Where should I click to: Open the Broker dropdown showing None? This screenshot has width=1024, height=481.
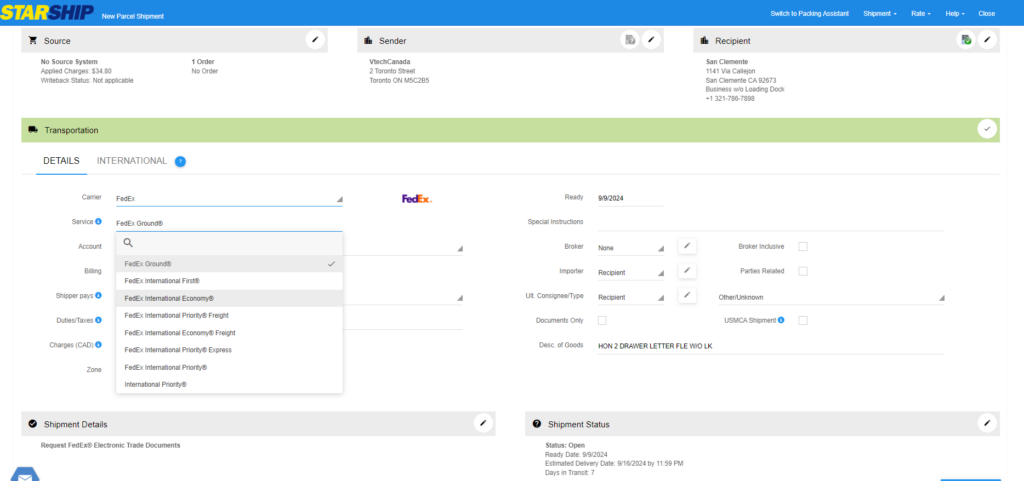[631, 248]
